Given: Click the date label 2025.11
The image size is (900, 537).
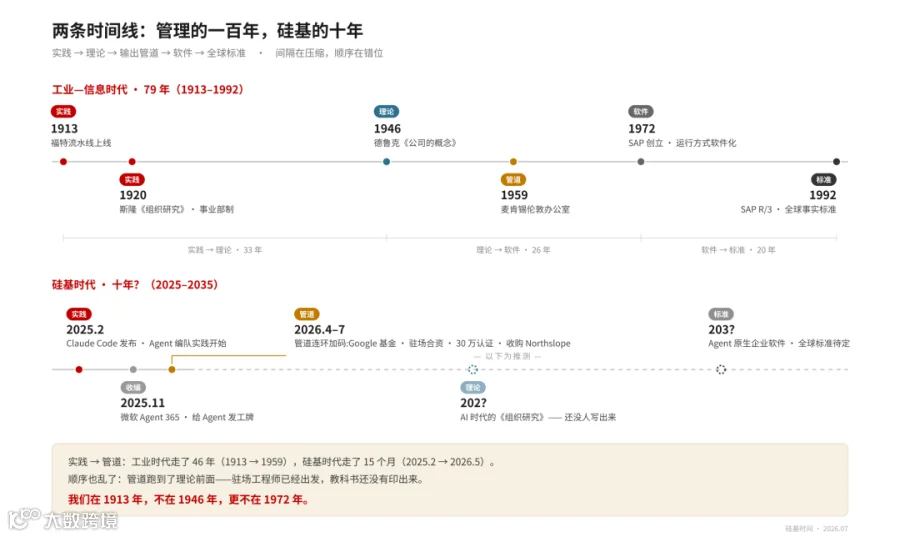Looking at the screenshot, I should click(x=142, y=403).
